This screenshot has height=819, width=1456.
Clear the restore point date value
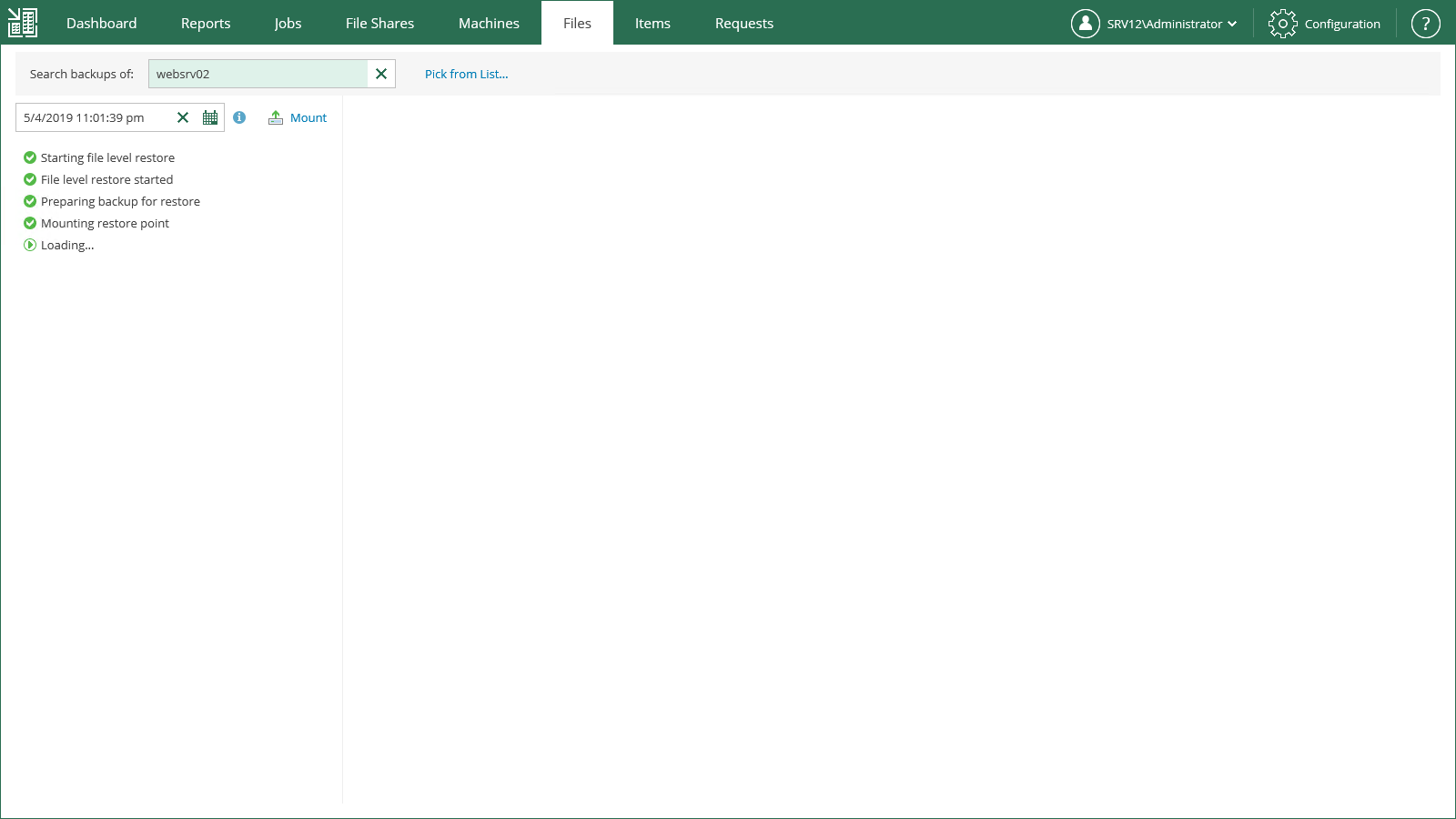(183, 117)
